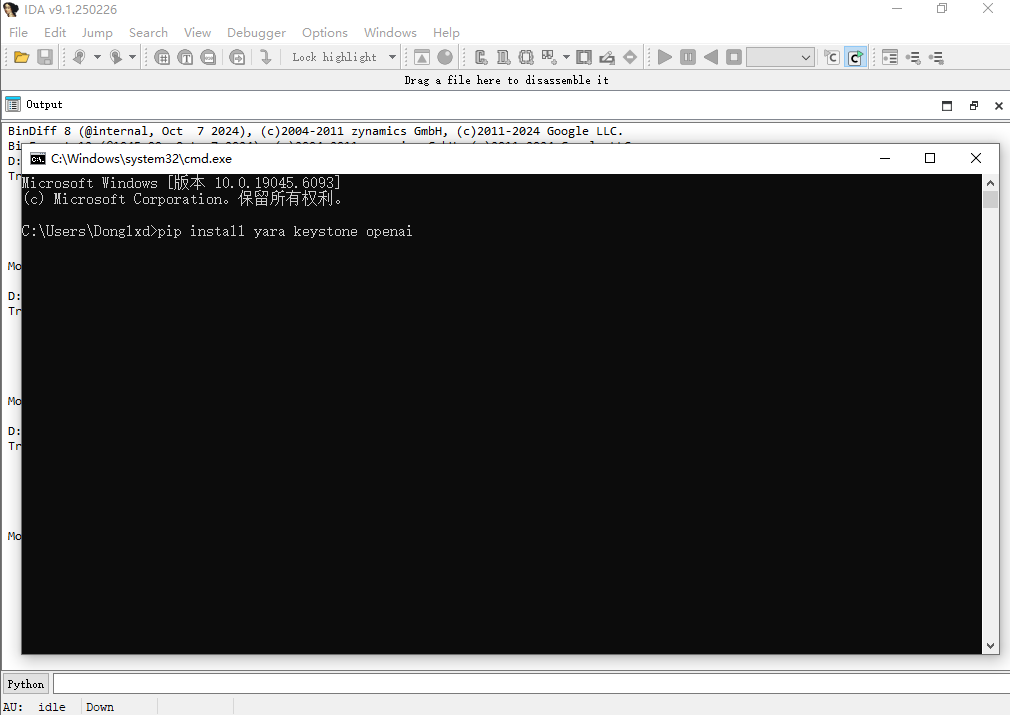Click the jump down arrow icon
The image size is (1010, 715).
click(266, 58)
